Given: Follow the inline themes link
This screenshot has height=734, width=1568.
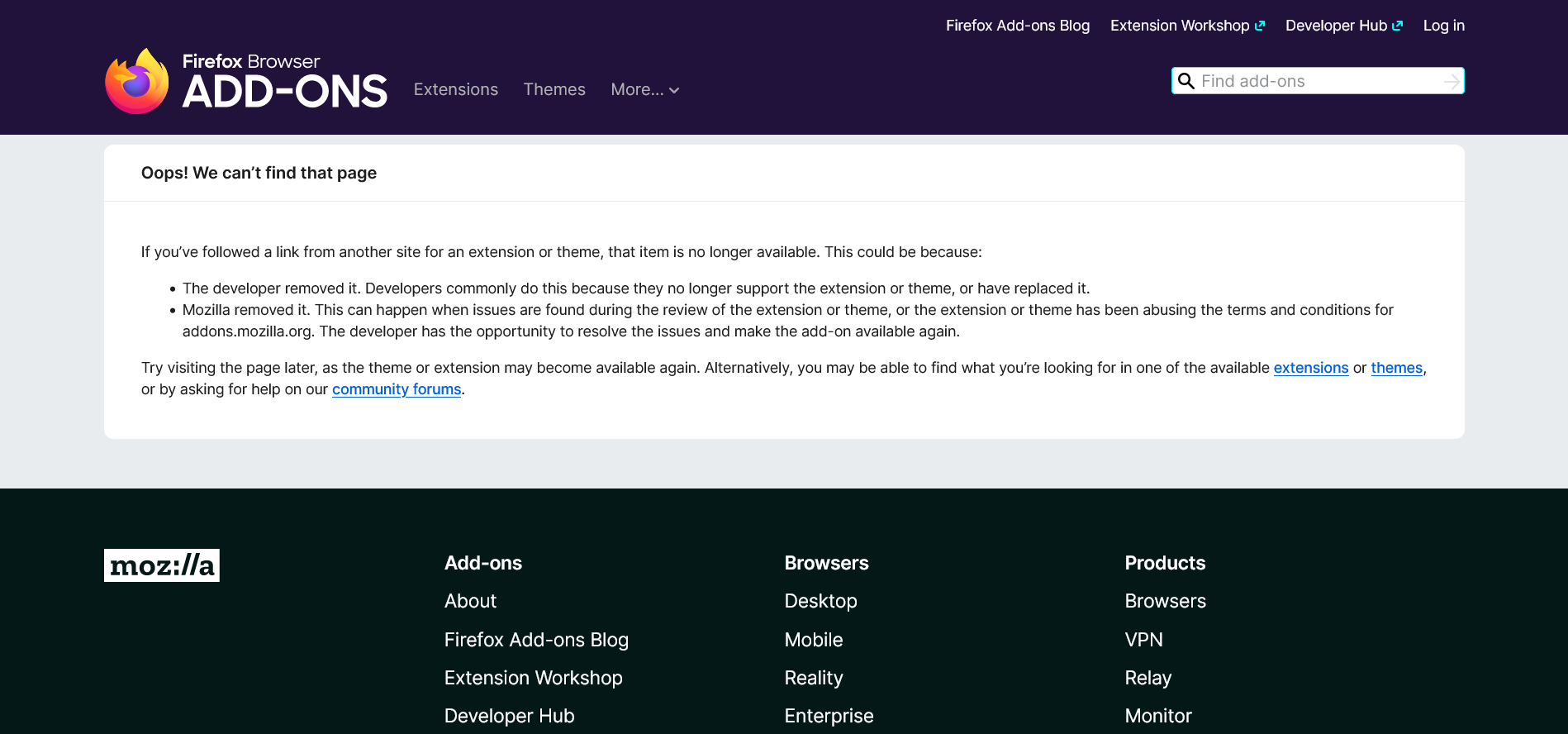Looking at the screenshot, I should point(1397,368).
